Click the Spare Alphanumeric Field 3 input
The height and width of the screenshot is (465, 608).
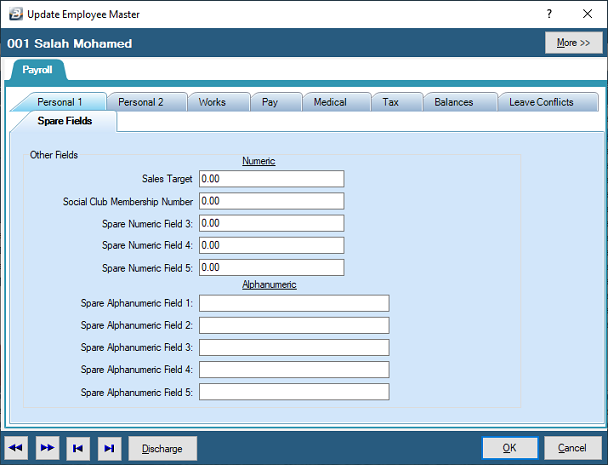click(294, 347)
